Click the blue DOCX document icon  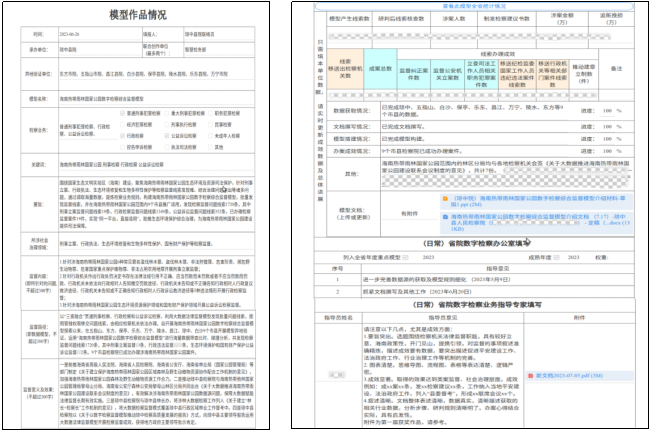click(x=445, y=217)
